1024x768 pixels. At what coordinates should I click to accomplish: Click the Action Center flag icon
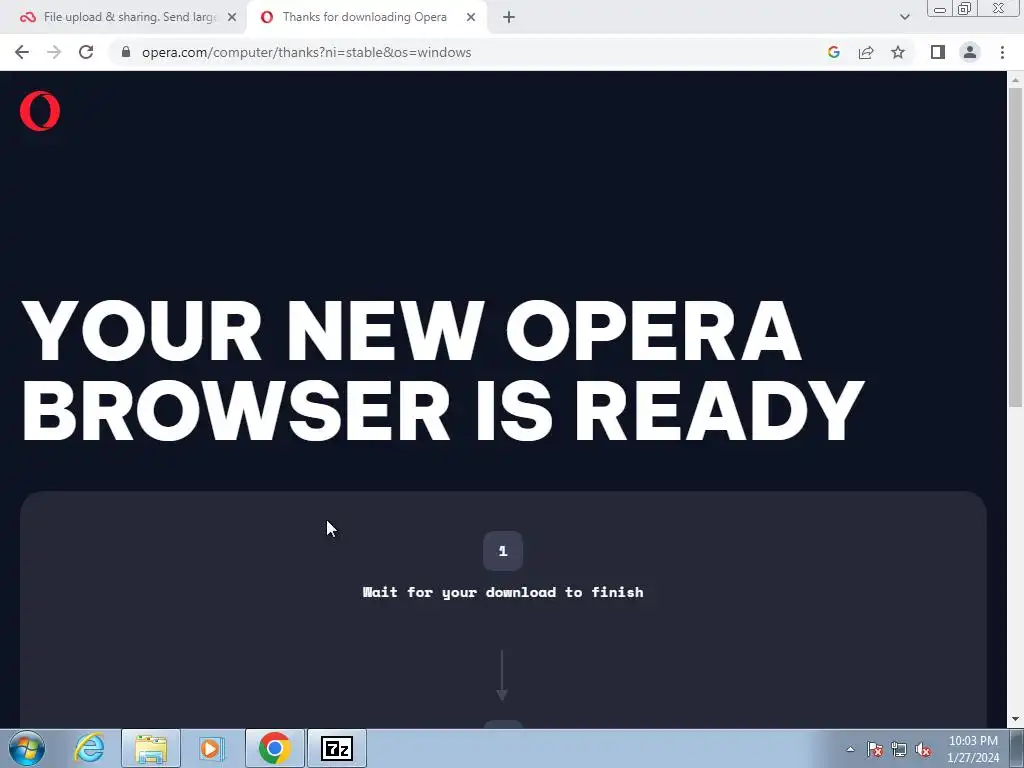875,749
